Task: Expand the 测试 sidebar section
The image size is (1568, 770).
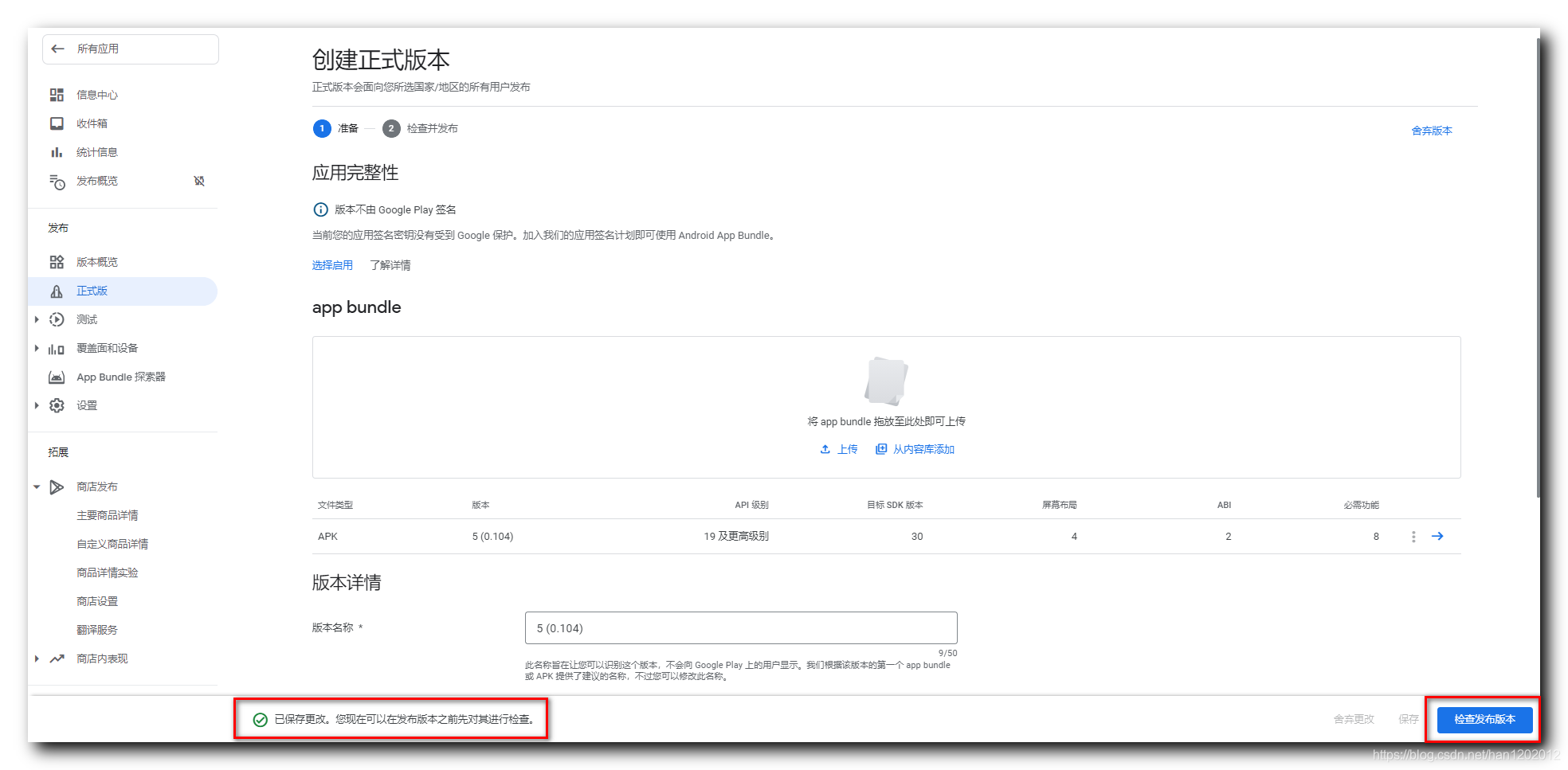Action: 37,319
